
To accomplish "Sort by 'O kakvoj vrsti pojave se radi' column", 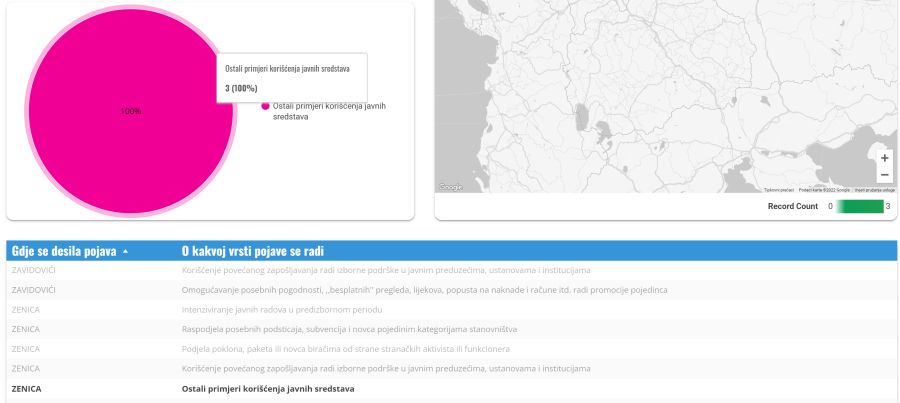I will (x=252, y=251).
